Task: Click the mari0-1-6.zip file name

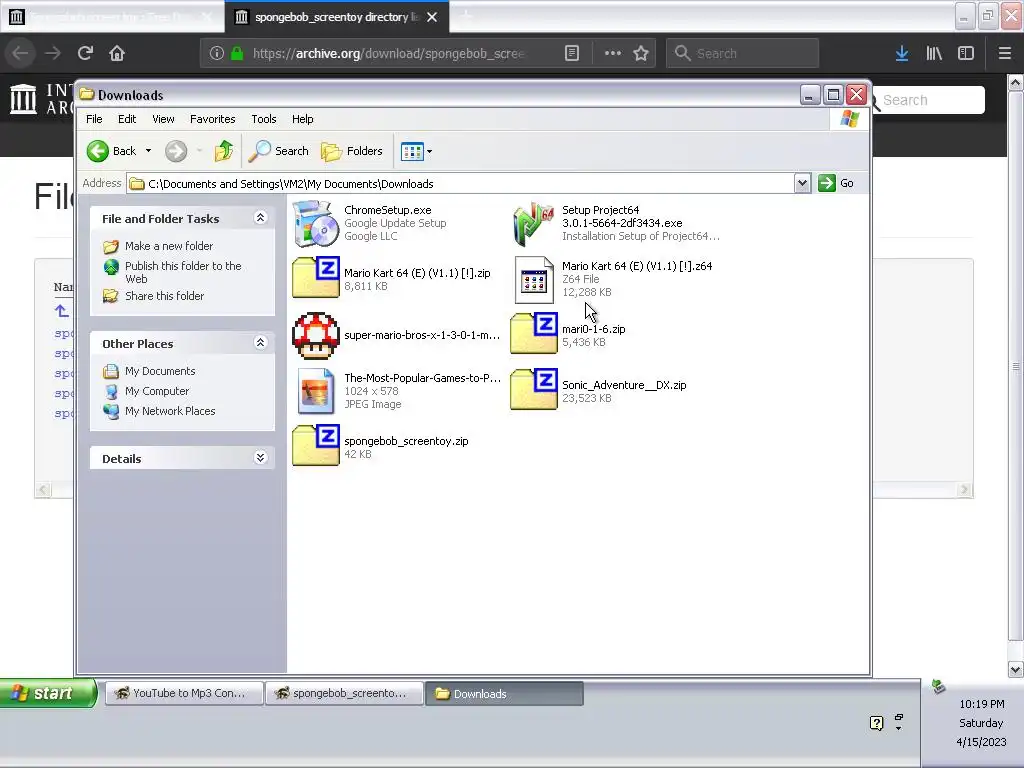Action: click(594, 329)
